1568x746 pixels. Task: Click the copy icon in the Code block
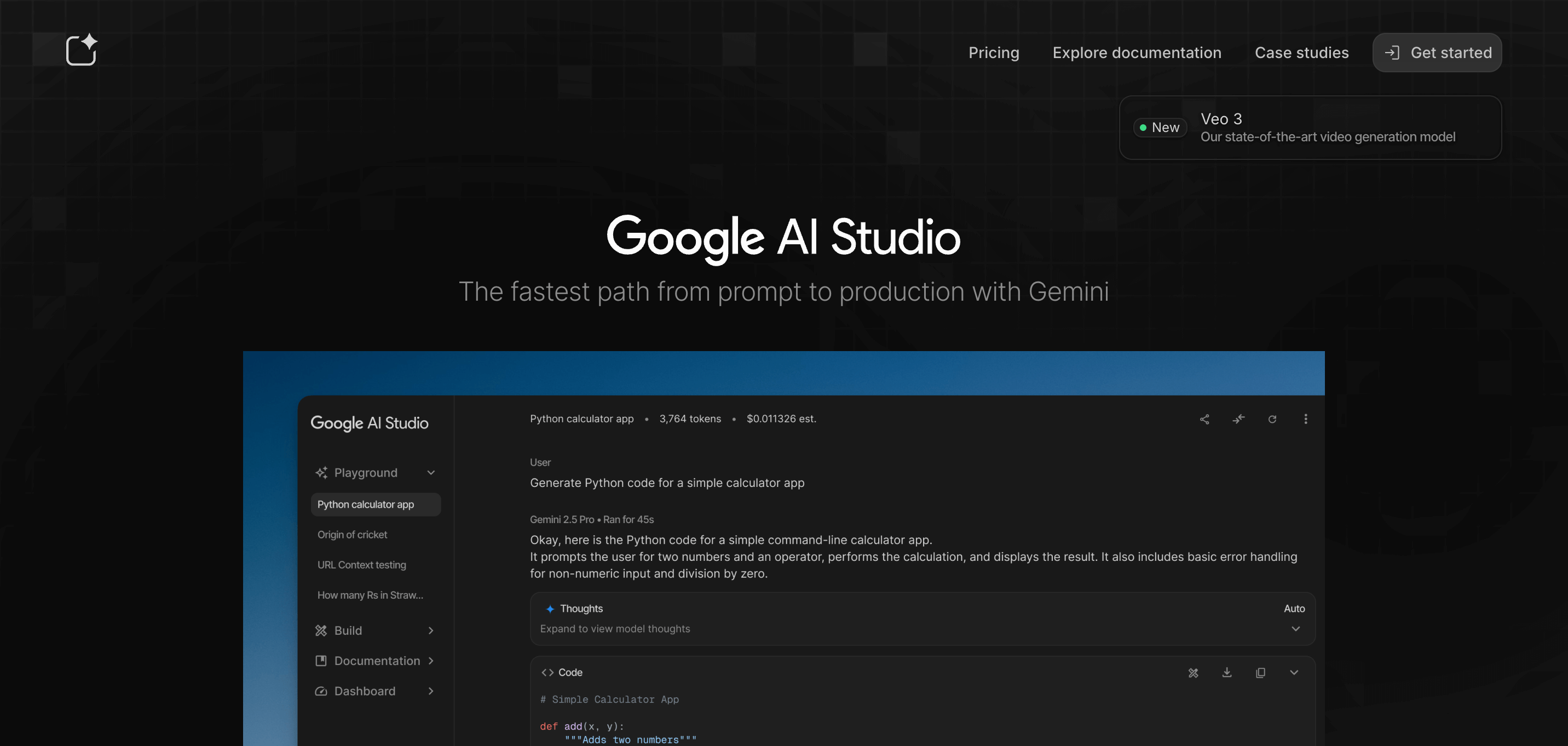[x=1261, y=672]
